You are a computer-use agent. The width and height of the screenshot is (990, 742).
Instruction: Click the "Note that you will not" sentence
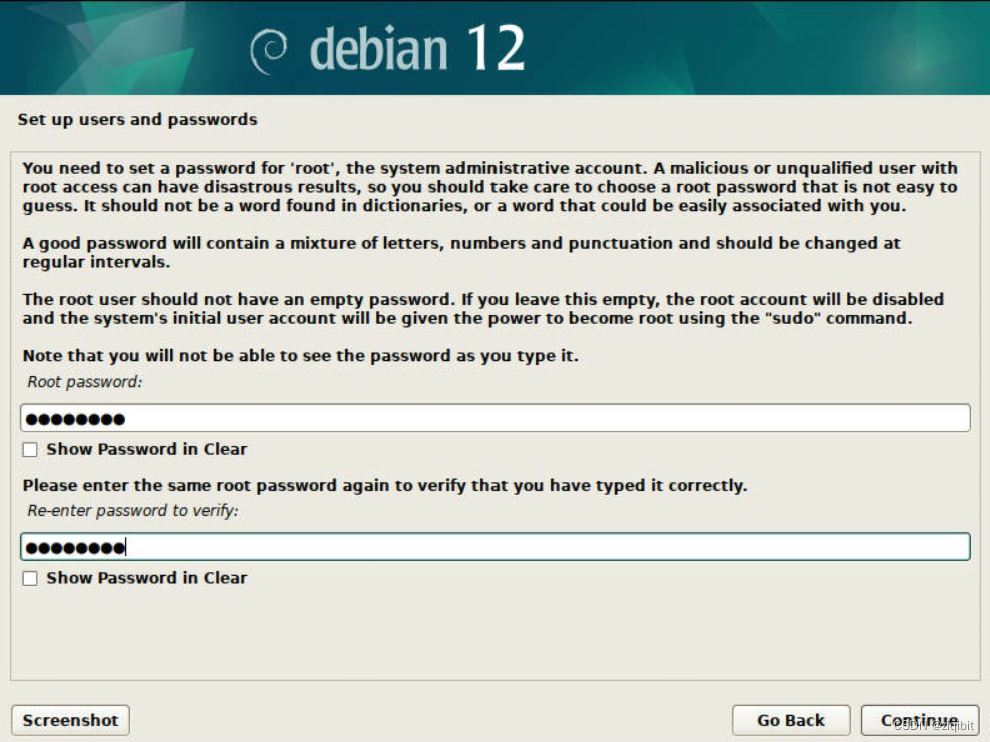click(x=300, y=356)
